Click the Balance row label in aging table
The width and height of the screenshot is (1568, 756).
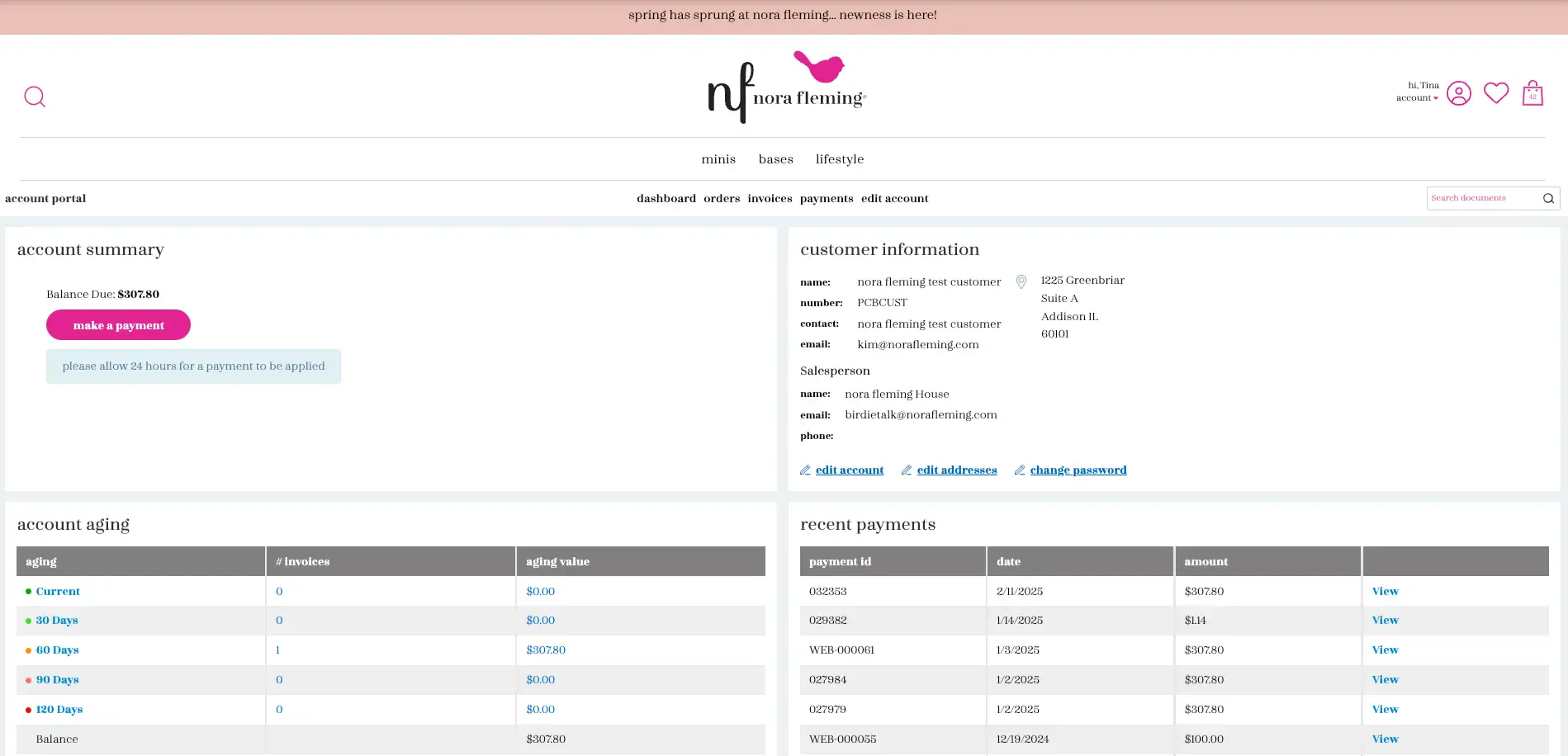pyautogui.click(x=57, y=739)
